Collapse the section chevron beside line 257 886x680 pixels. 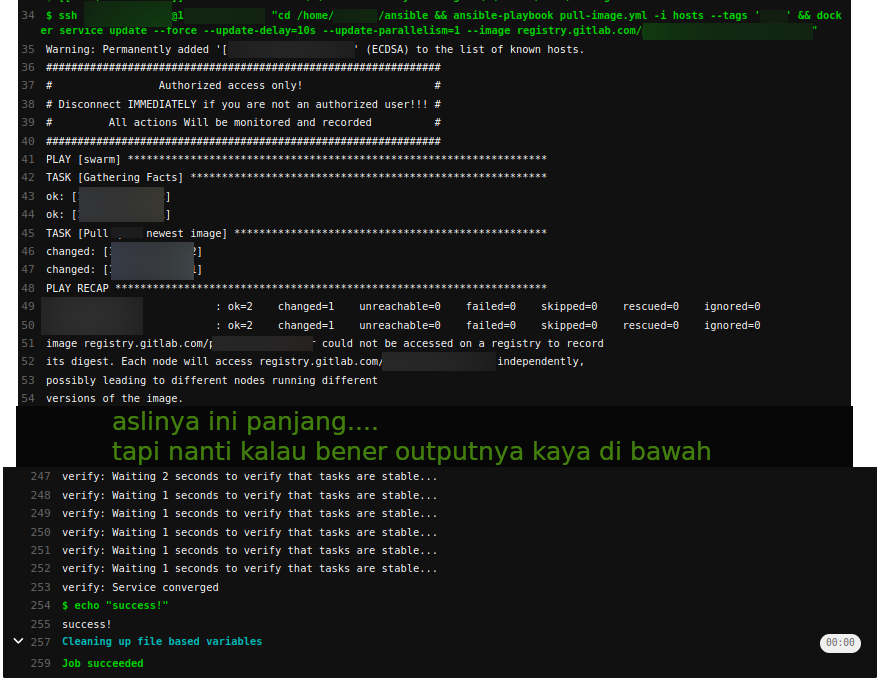(18, 641)
